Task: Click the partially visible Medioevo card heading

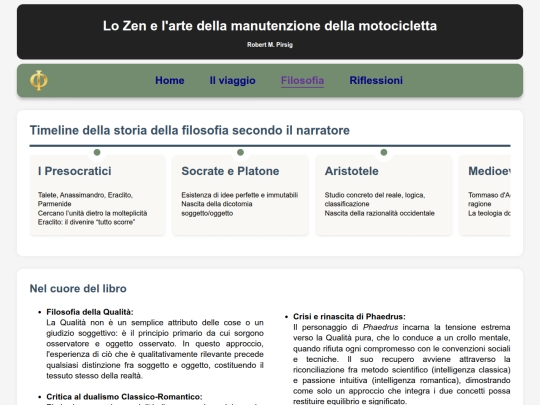Action: click(489, 171)
